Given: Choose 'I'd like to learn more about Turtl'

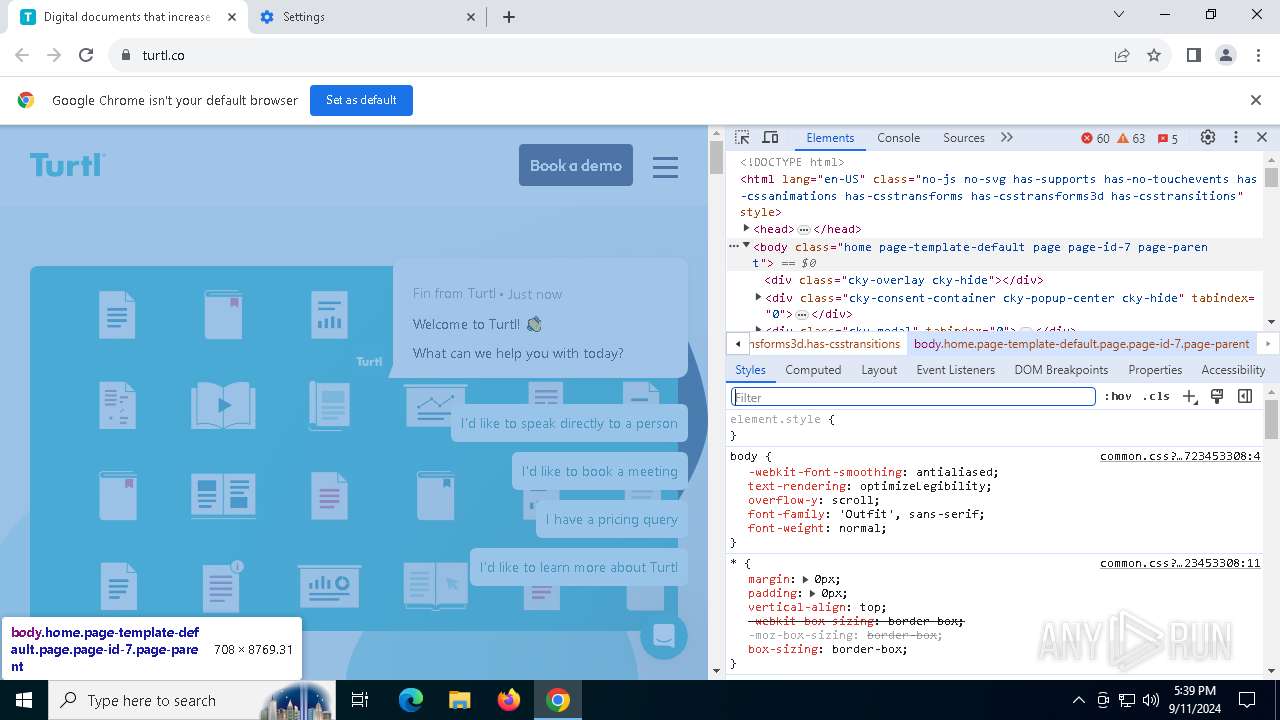Looking at the screenshot, I should [x=579, y=567].
